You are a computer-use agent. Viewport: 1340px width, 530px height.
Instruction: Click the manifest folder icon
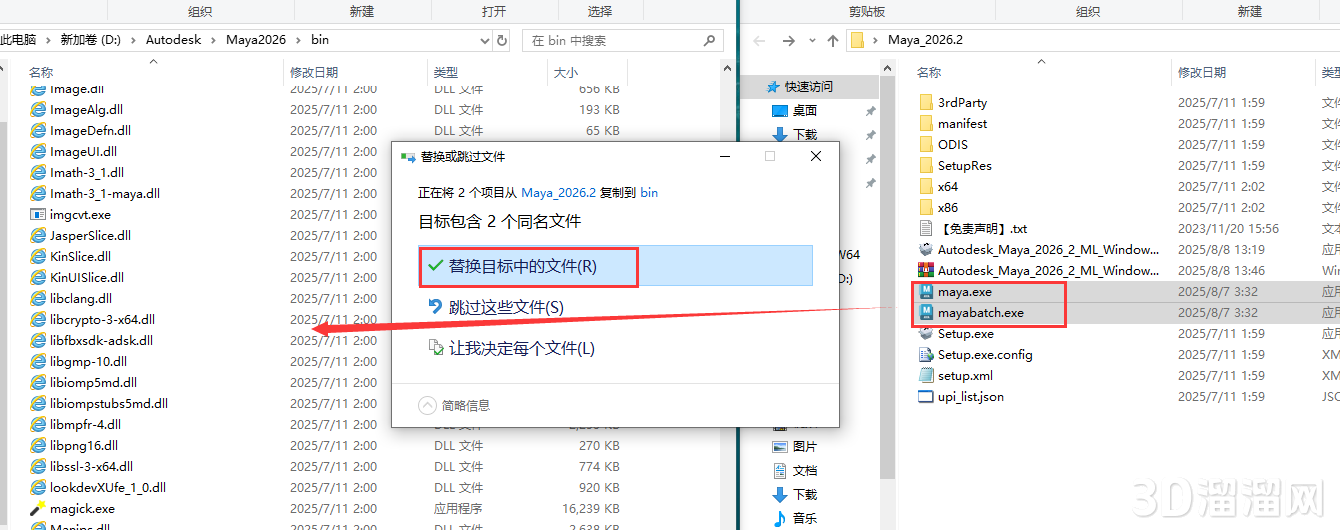pos(926,124)
